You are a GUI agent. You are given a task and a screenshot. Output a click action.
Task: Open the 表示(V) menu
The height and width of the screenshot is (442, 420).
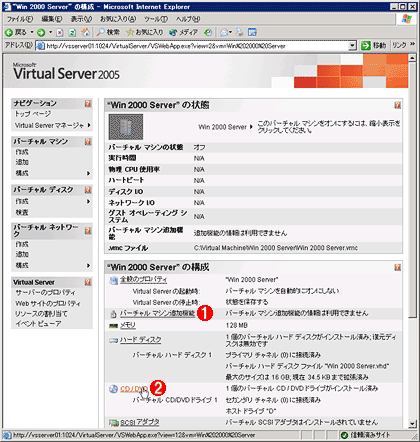click(x=82, y=19)
